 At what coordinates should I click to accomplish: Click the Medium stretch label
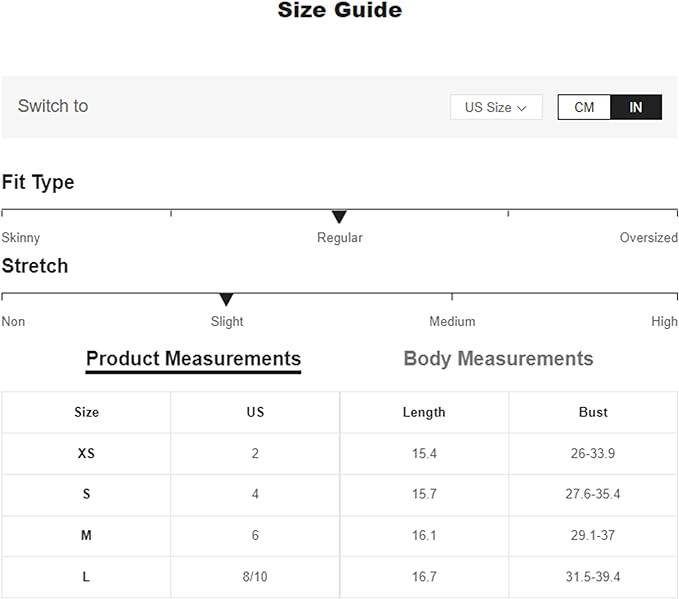(x=452, y=322)
